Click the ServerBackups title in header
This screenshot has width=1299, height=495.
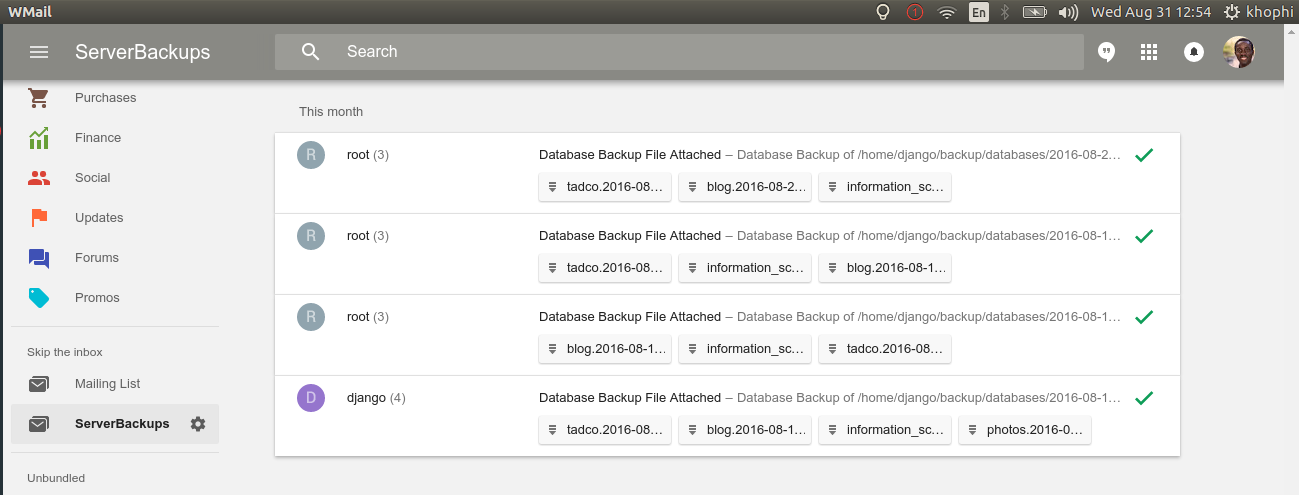[143, 52]
